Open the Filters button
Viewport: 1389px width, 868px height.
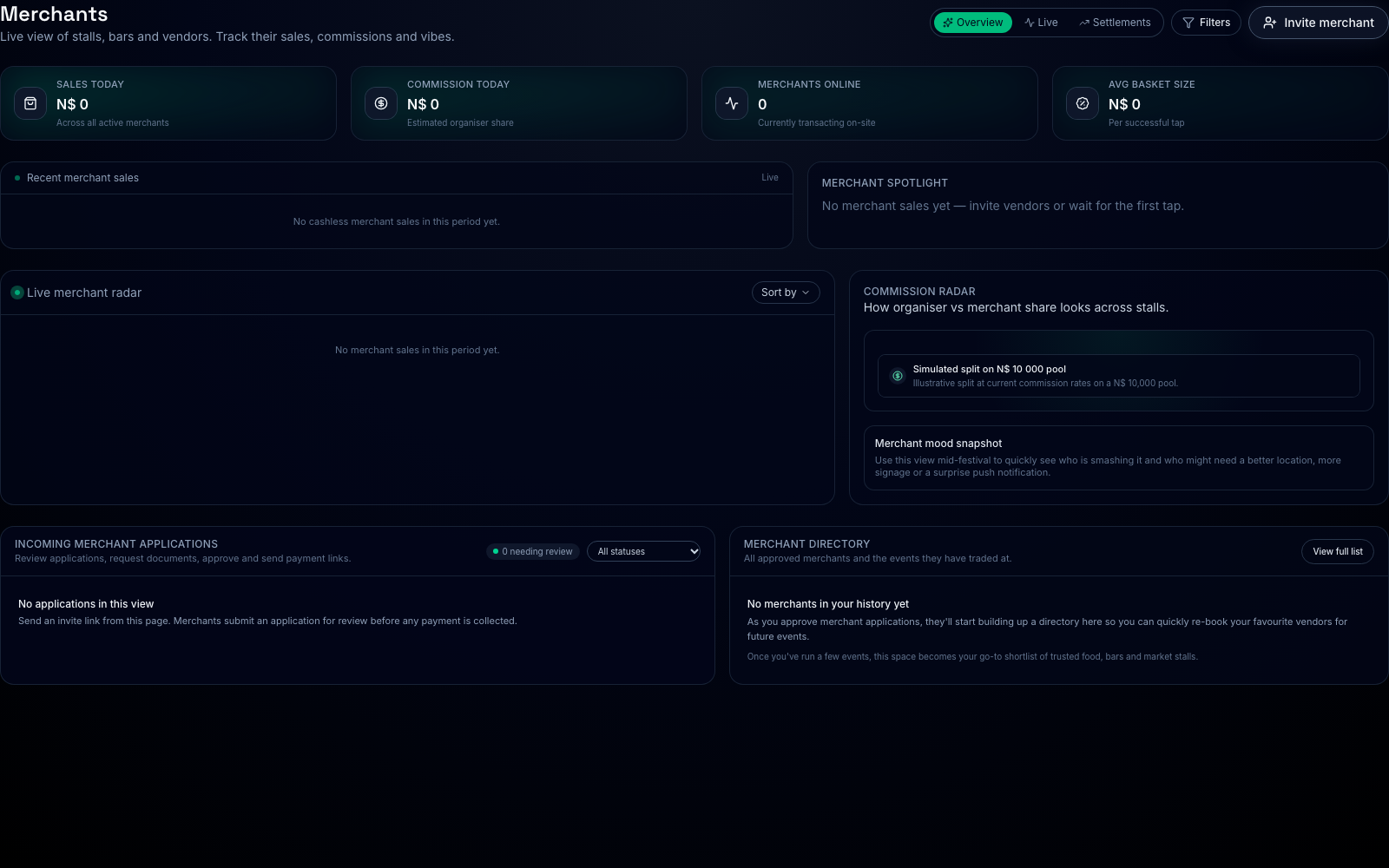pos(1206,23)
